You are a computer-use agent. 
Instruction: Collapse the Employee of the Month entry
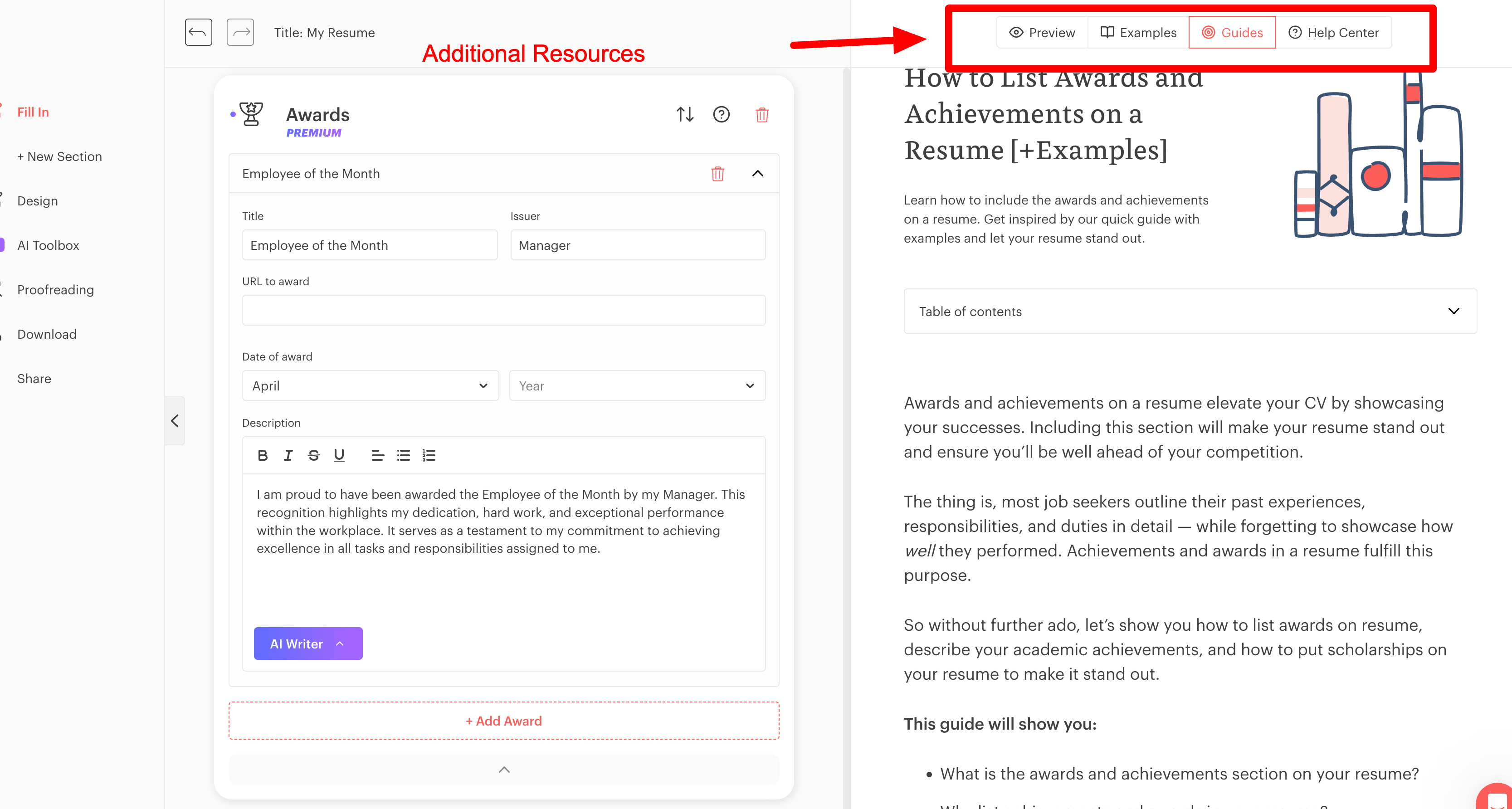point(758,173)
